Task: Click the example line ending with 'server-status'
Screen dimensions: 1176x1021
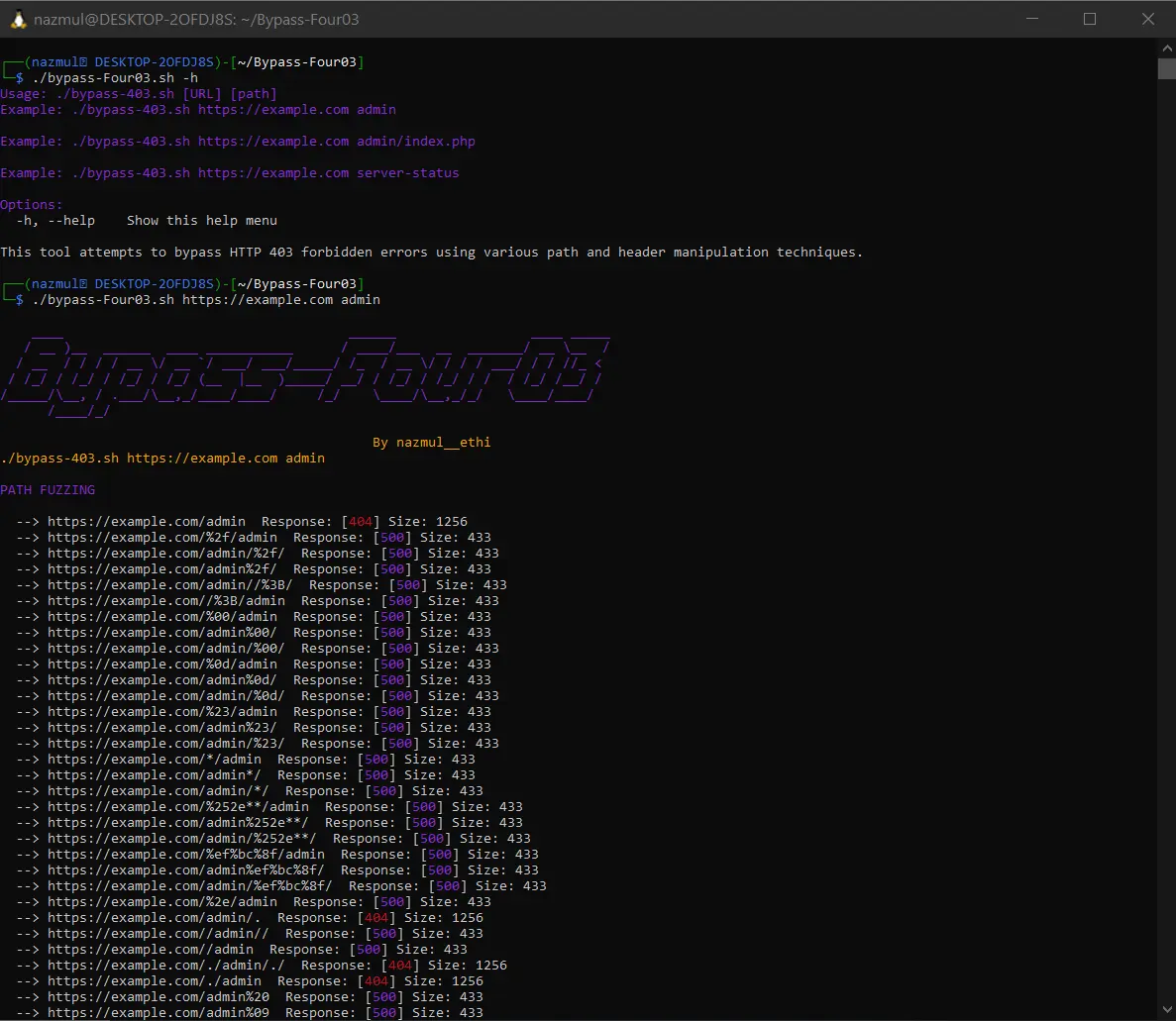Action: click(230, 172)
